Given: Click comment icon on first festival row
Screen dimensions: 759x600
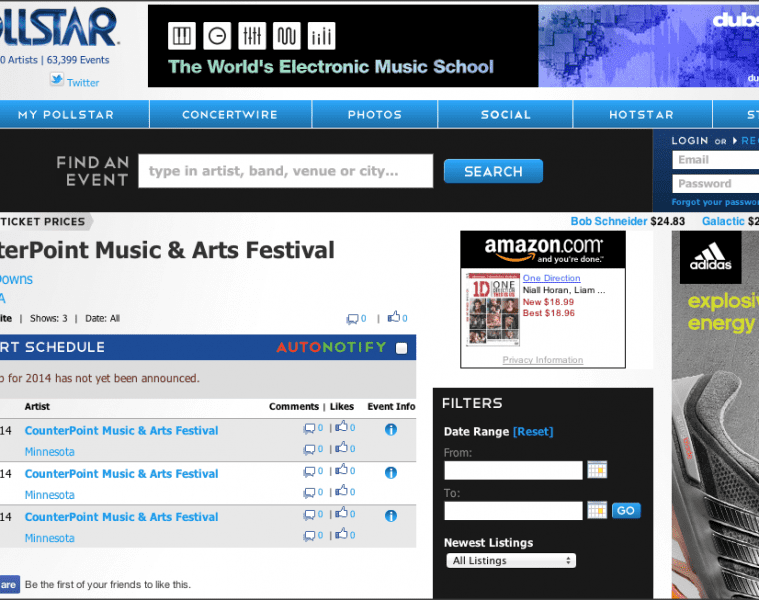Looking at the screenshot, I should pos(309,430).
